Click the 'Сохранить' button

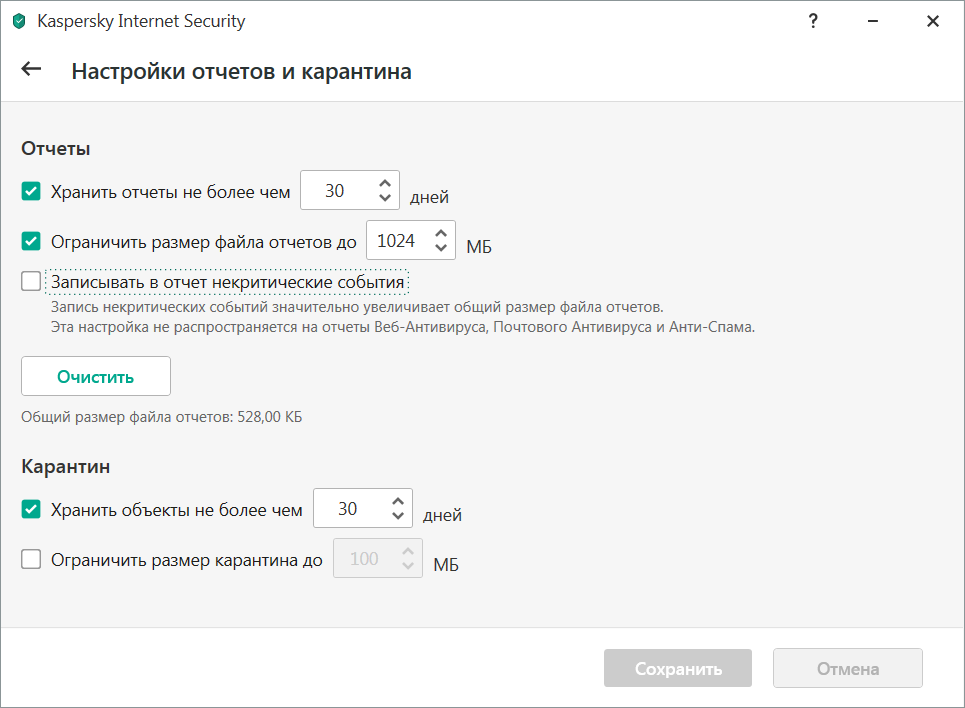tap(677, 669)
